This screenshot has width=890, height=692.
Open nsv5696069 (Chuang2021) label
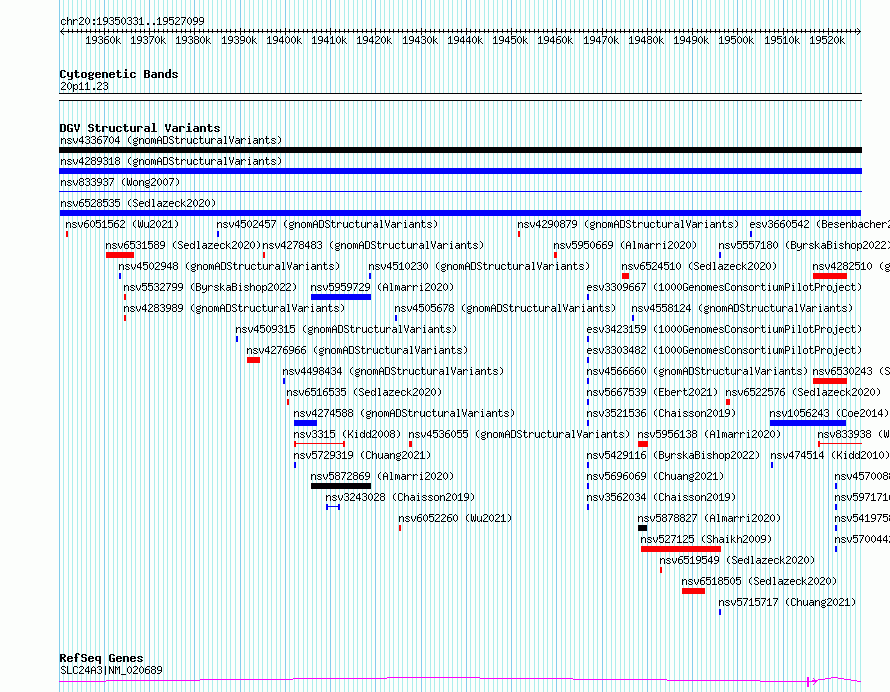point(655,476)
